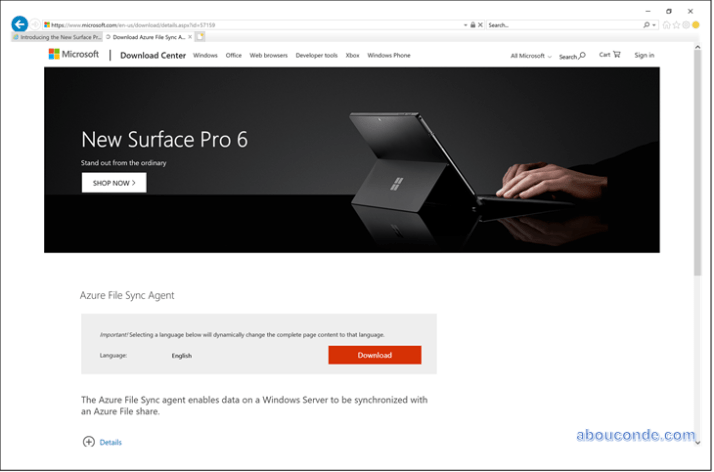Open address bar autocomplete dropdown arrow
Viewport: 714px width, 472px height.
tap(465, 25)
